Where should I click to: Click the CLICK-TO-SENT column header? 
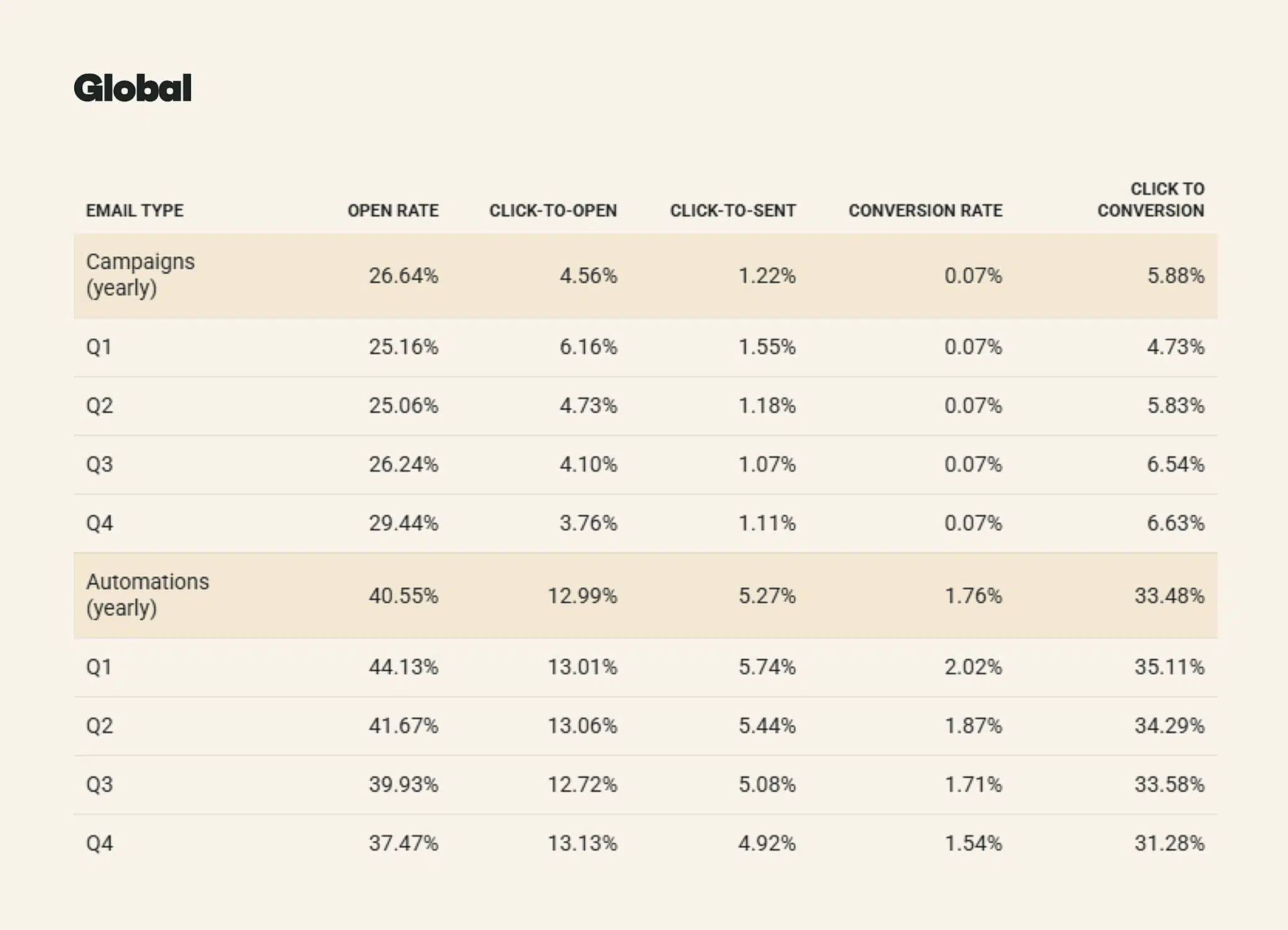click(733, 211)
